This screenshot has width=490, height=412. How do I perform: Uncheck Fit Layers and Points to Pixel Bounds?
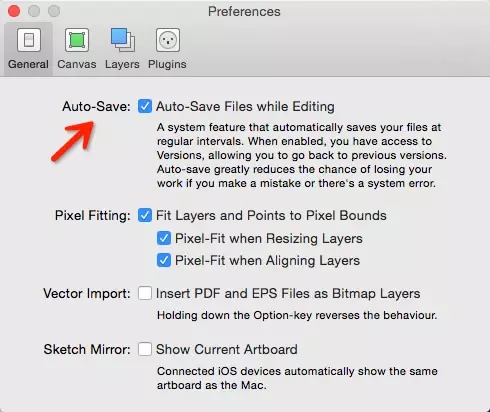(145, 215)
